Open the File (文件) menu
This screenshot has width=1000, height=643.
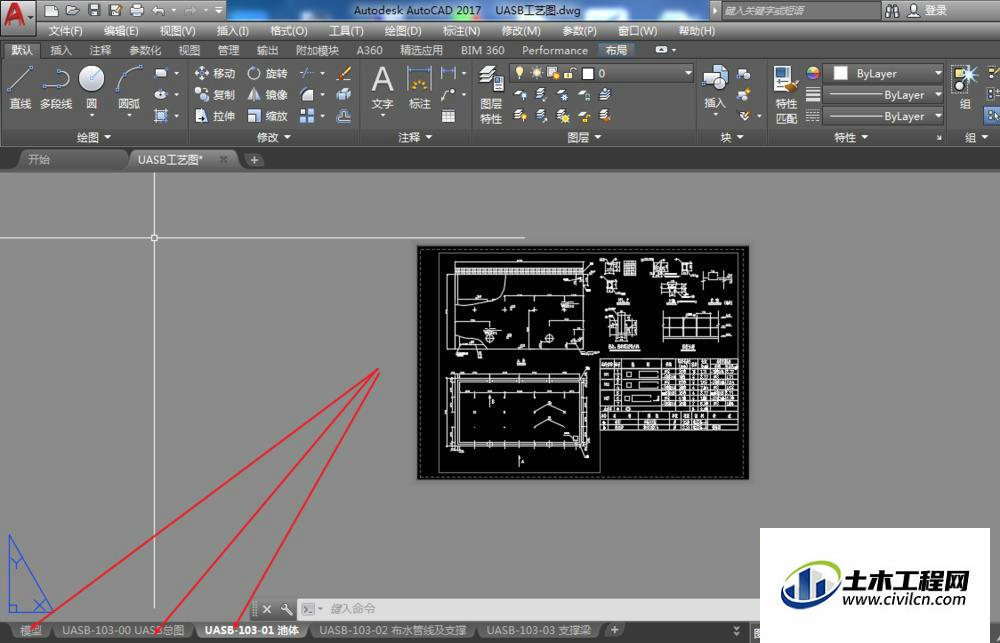pyautogui.click(x=65, y=31)
